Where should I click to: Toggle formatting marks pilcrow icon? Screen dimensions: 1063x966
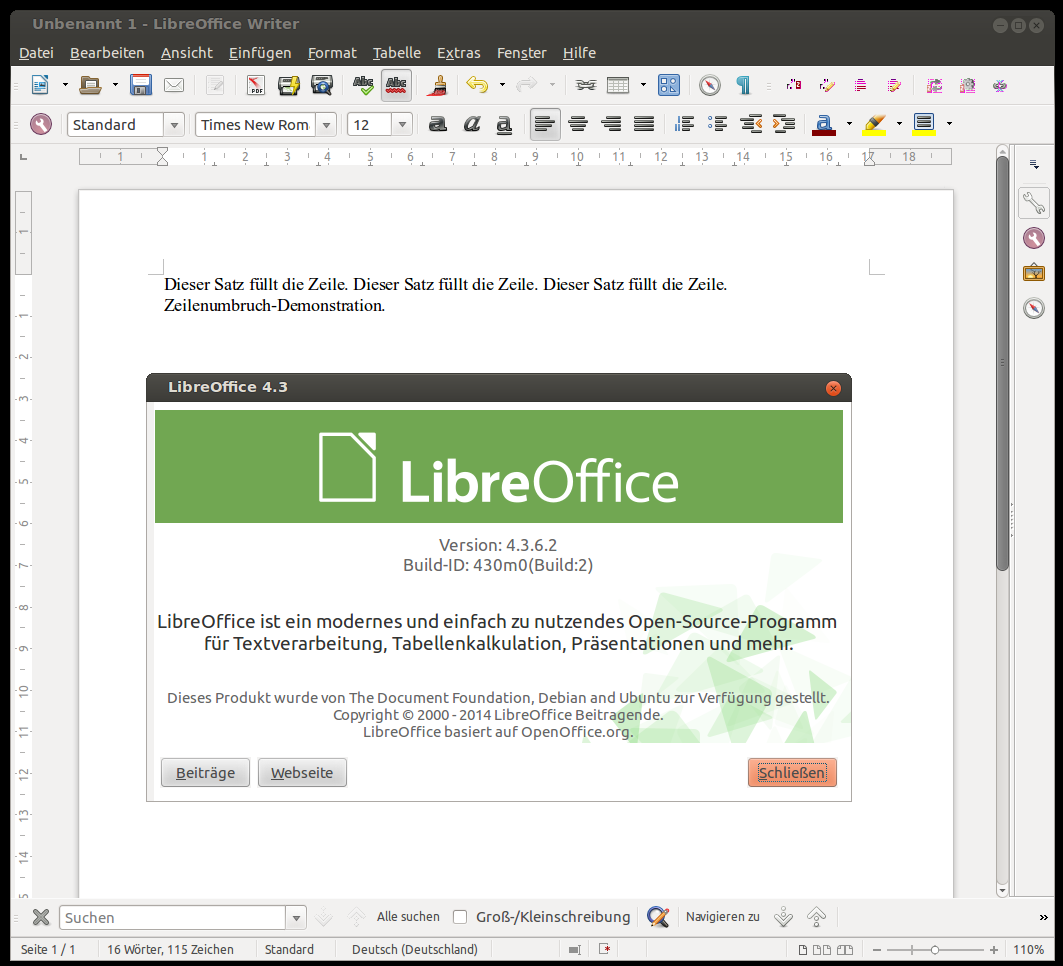click(743, 85)
